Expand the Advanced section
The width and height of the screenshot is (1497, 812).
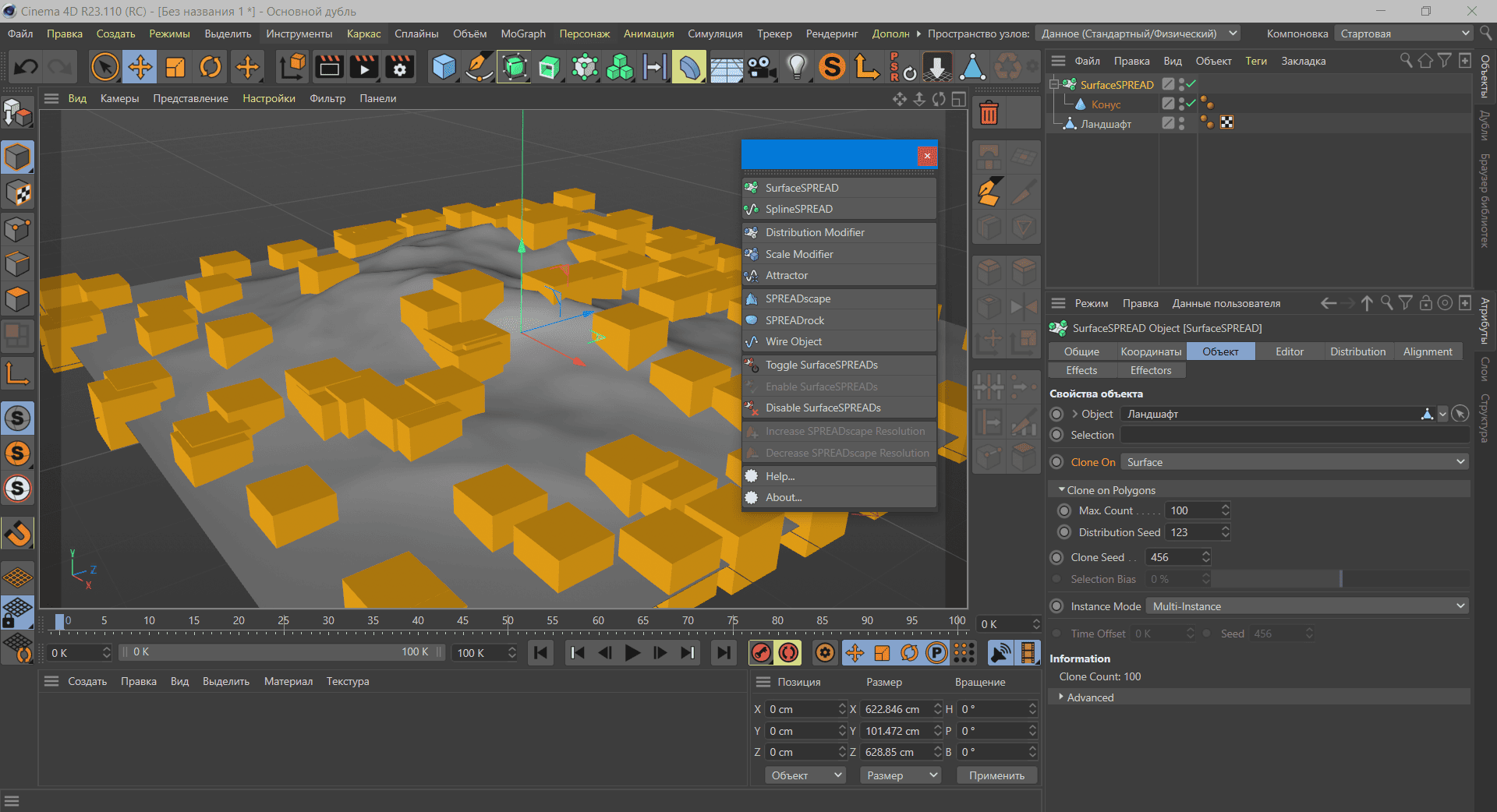pyautogui.click(x=1061, y=697)
